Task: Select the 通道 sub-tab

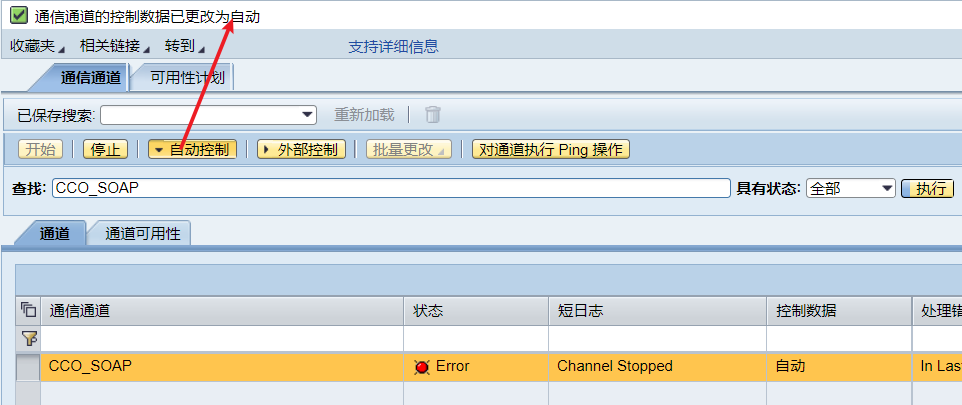Action: point(55,233)
